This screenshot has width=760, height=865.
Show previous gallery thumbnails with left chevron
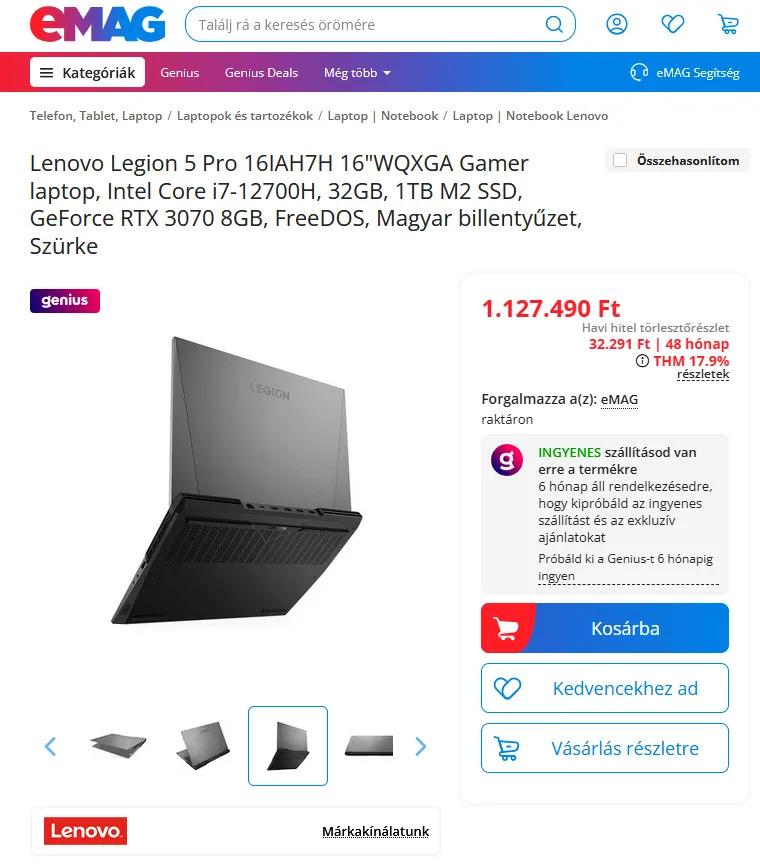pyautogui.click(x=50, y=746)
